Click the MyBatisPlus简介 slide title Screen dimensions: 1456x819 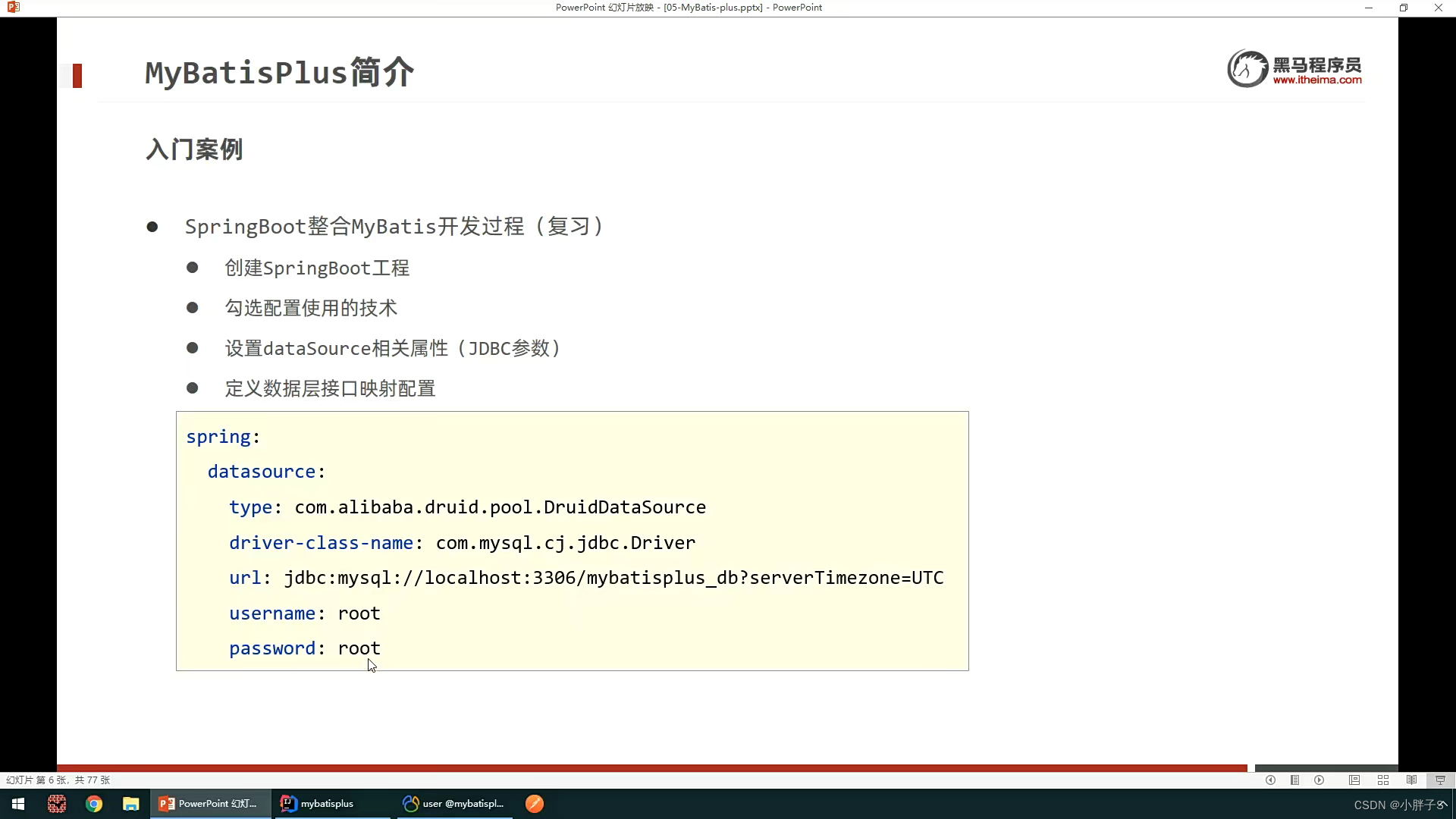tap(279, 71)
